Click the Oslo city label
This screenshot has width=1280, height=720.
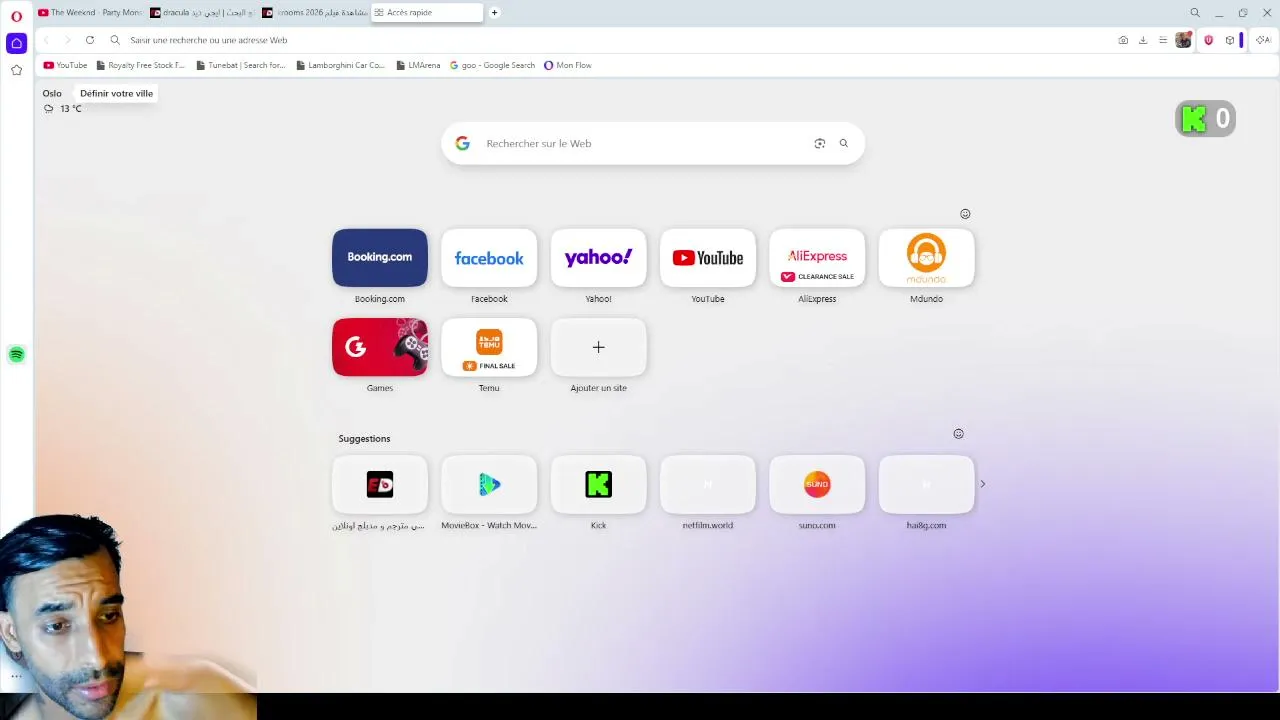(52, 93)
